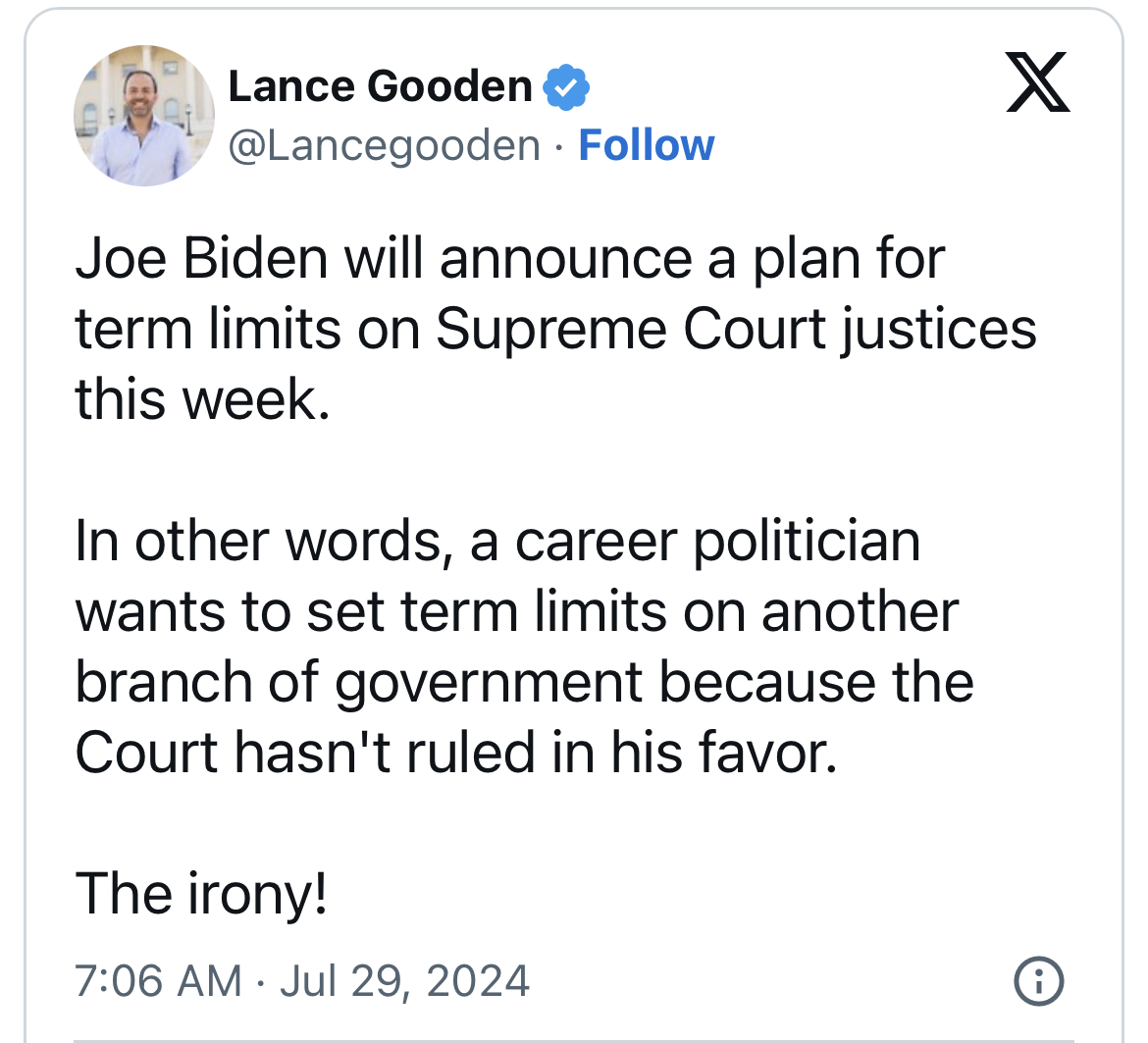Click the blue verified checkmark badge
Viewport: 1148px width, 1043px height.
pos(566,87)
